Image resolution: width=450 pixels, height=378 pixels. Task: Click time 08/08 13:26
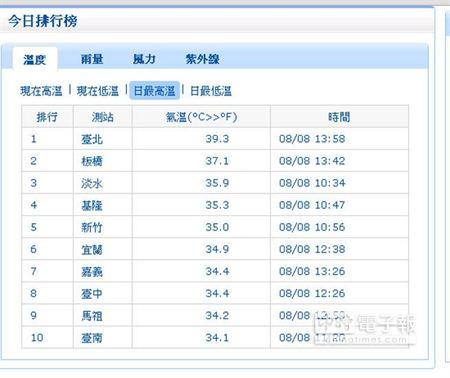(312, 271)
